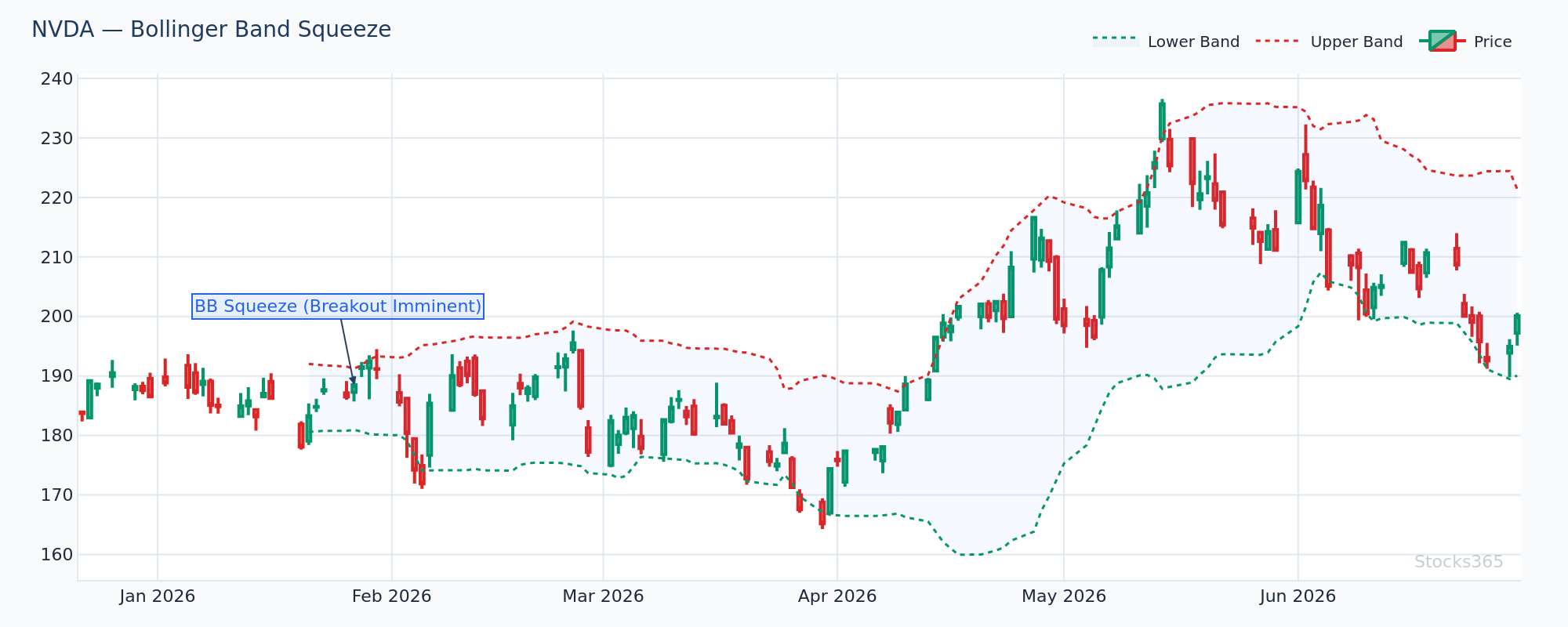Select the first green candle right of the Jun 2026 gridline

(1320, 219)
